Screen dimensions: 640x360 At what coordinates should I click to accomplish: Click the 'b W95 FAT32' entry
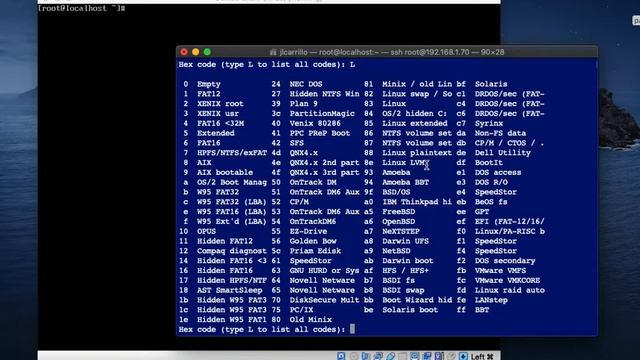[x=211, y=192]
